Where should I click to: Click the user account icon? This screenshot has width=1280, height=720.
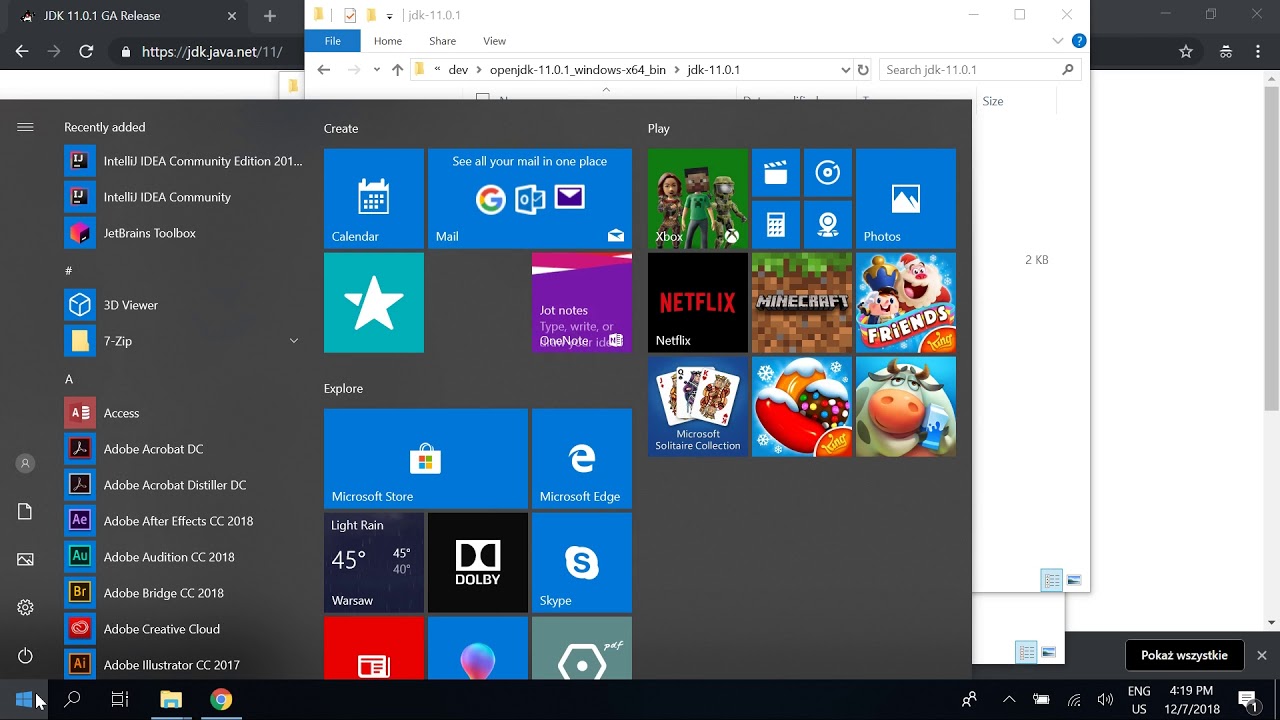(26, 464)
